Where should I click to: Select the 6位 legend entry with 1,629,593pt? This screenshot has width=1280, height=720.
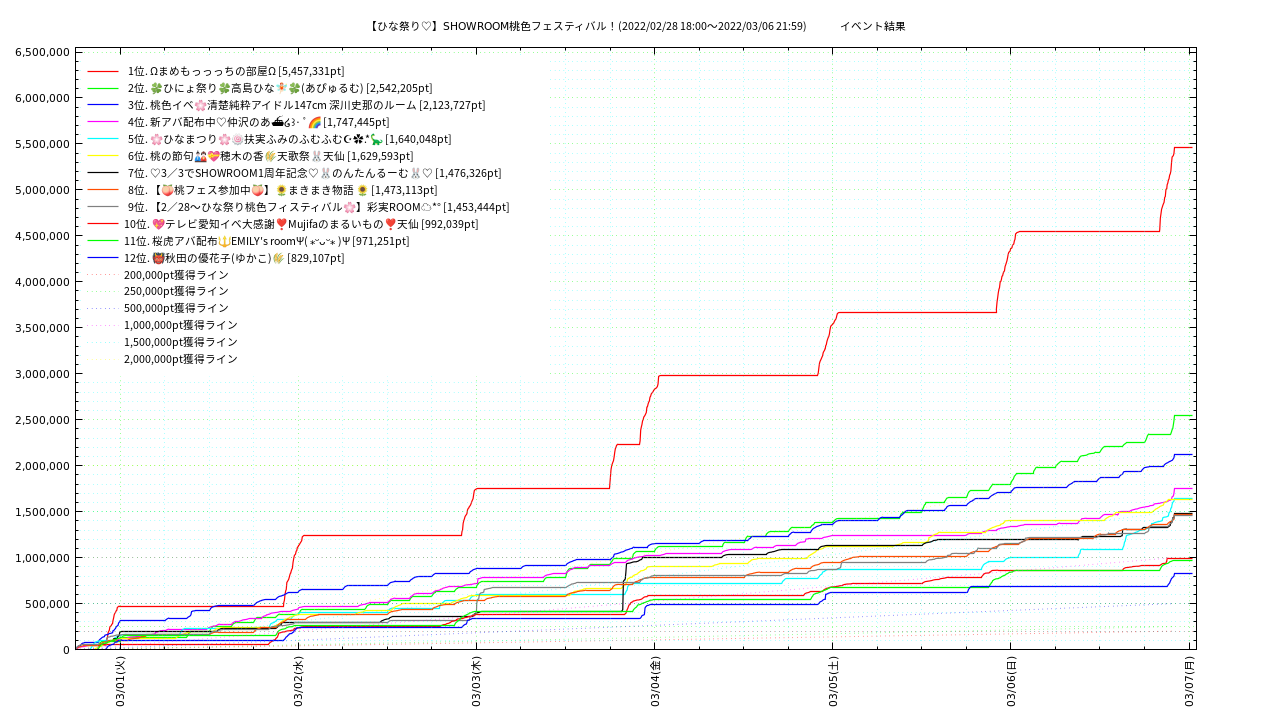coord(270,156)
